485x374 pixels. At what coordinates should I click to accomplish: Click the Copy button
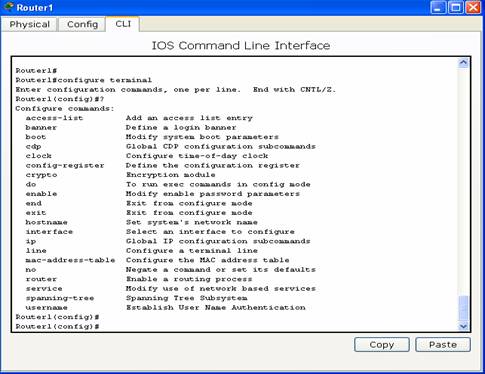[382, 345]
